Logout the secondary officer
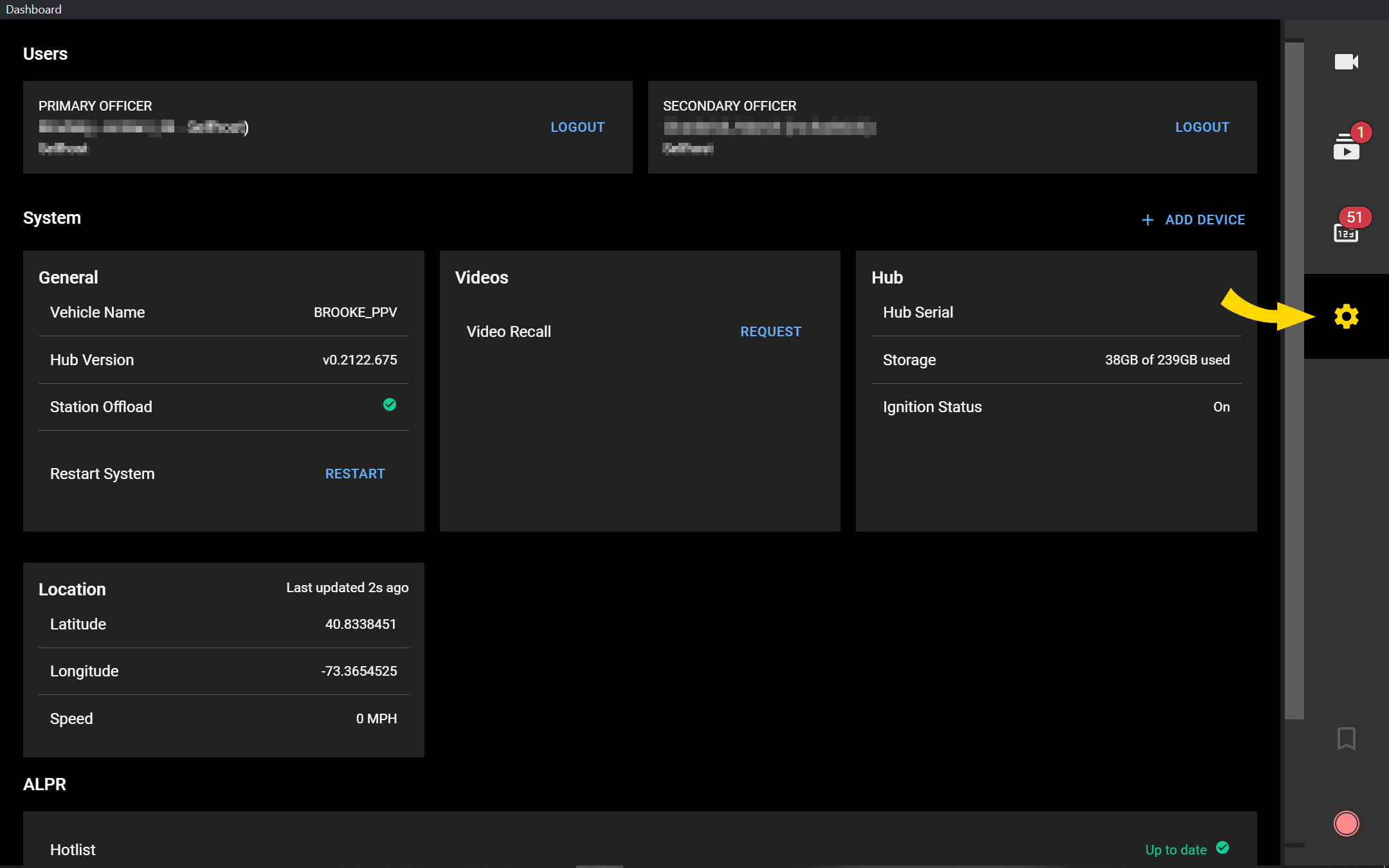The image size is (1389, 868). 1202,127
